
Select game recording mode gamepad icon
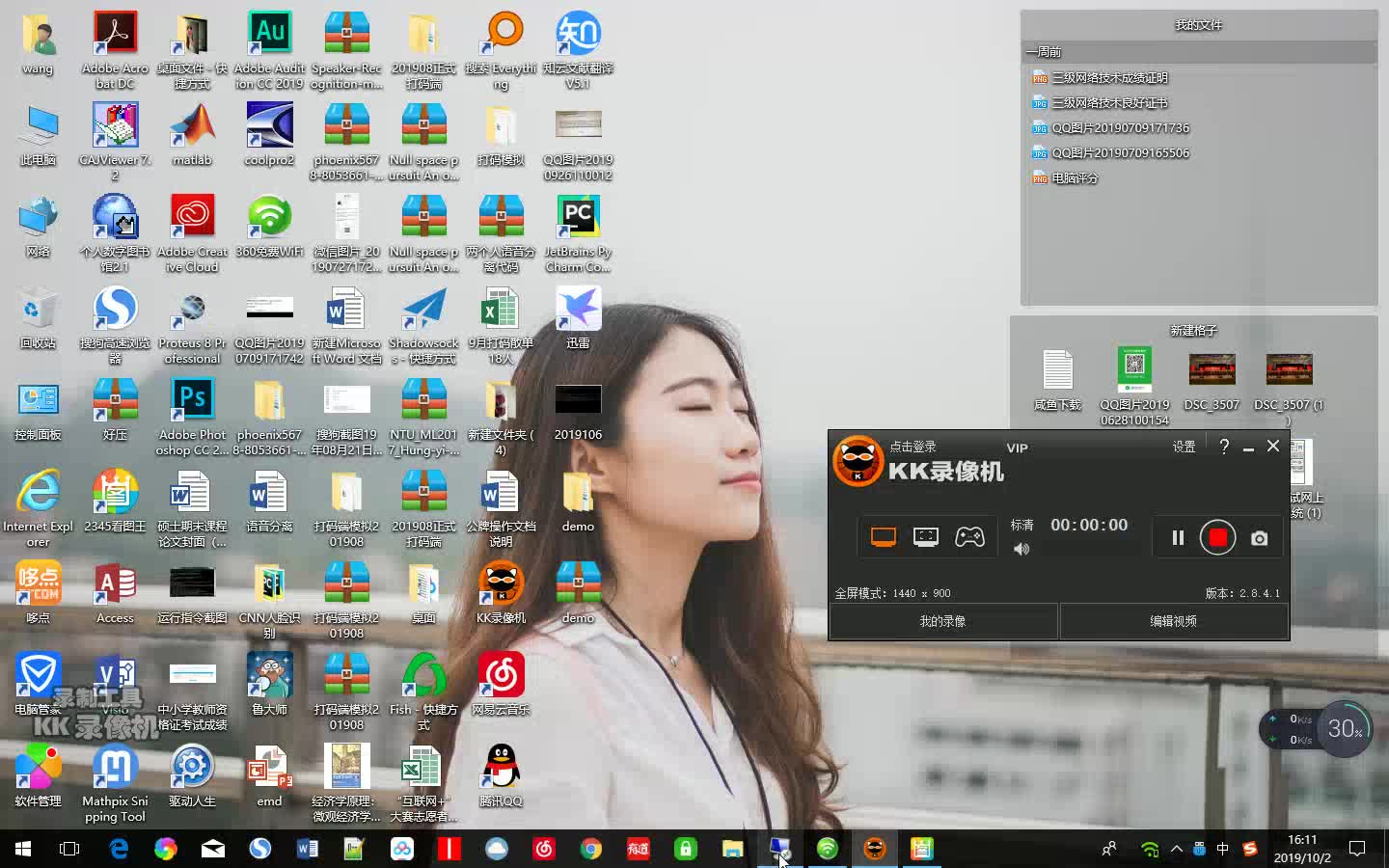click(x=969, y=537)
